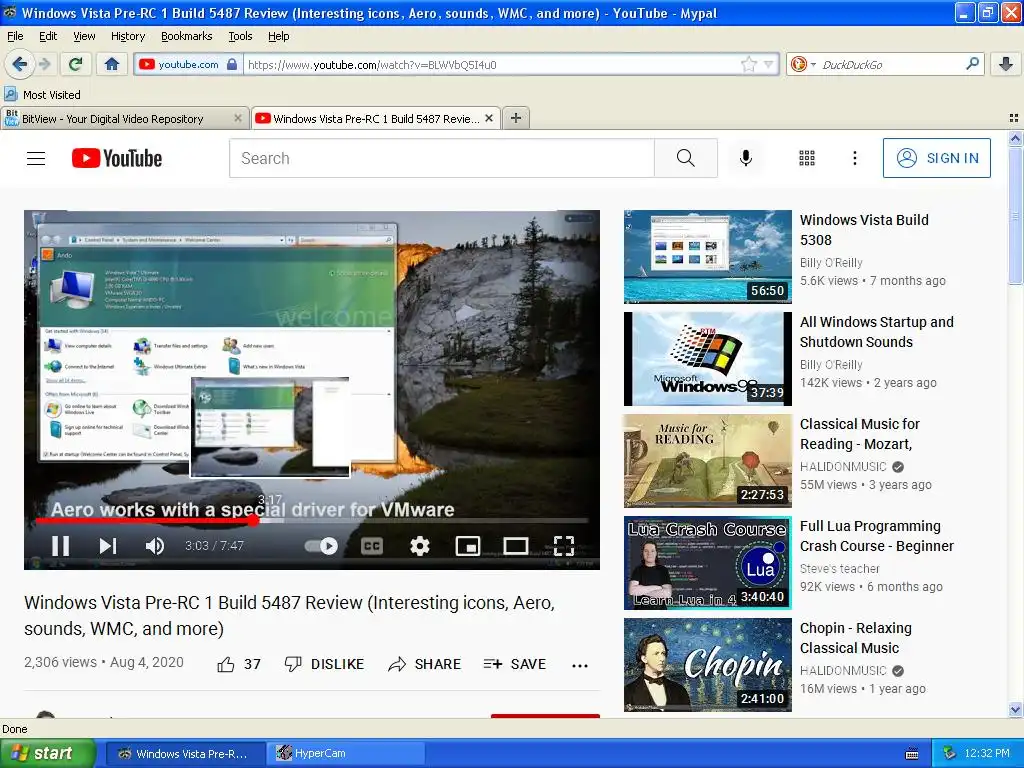
Task: Open All Windows Startup Sounds thumbnail
Action: click(x=707, y=359)
